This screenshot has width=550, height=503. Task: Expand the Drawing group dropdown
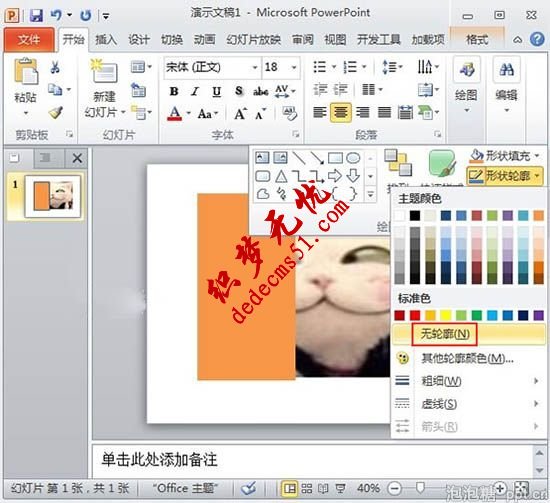coord(467,110)
